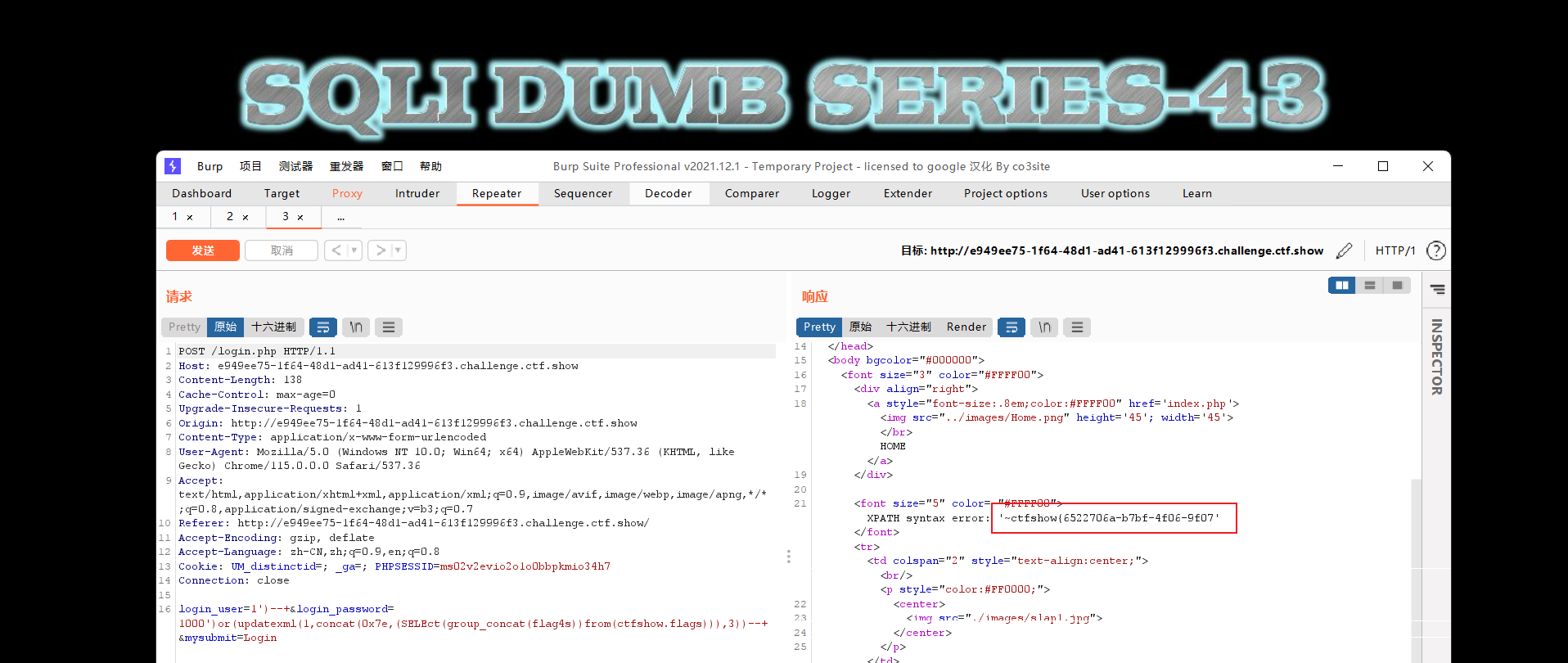
Task: Close Repeater request tab 2
Action: pyautogui.click(x=246, y=217)
